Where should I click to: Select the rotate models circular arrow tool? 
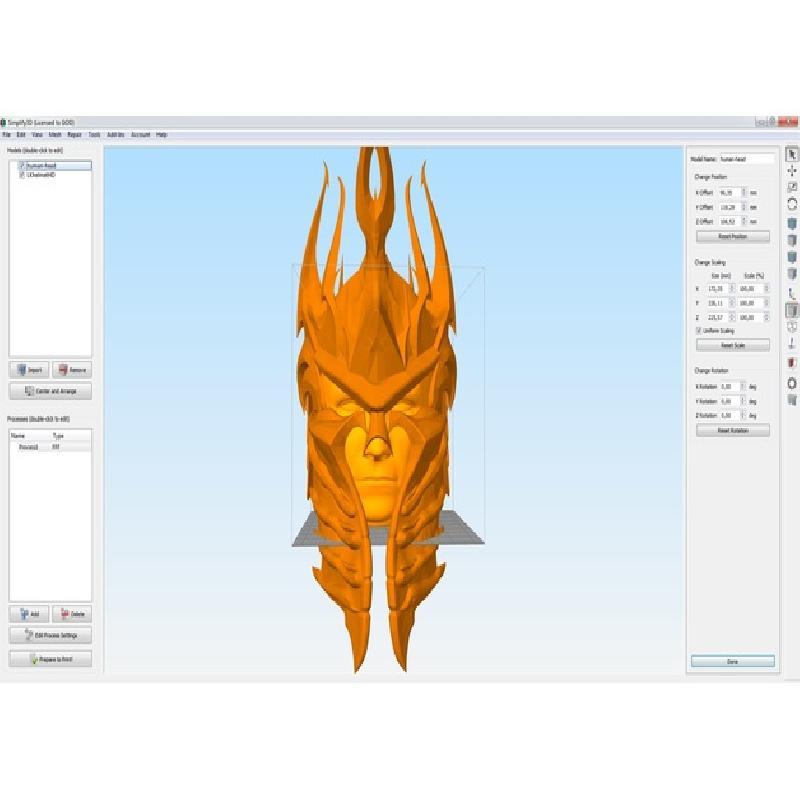(792, 203)
